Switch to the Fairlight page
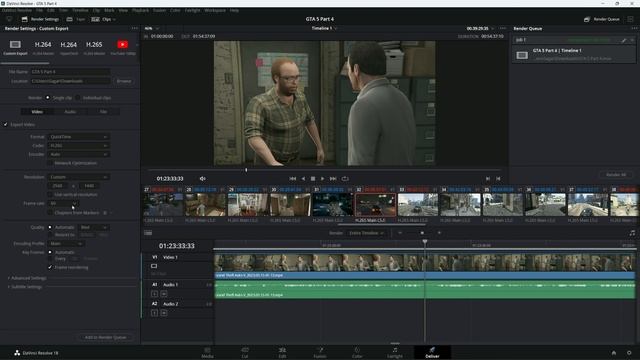The image size is (640, 360). [x=395, y=353]
